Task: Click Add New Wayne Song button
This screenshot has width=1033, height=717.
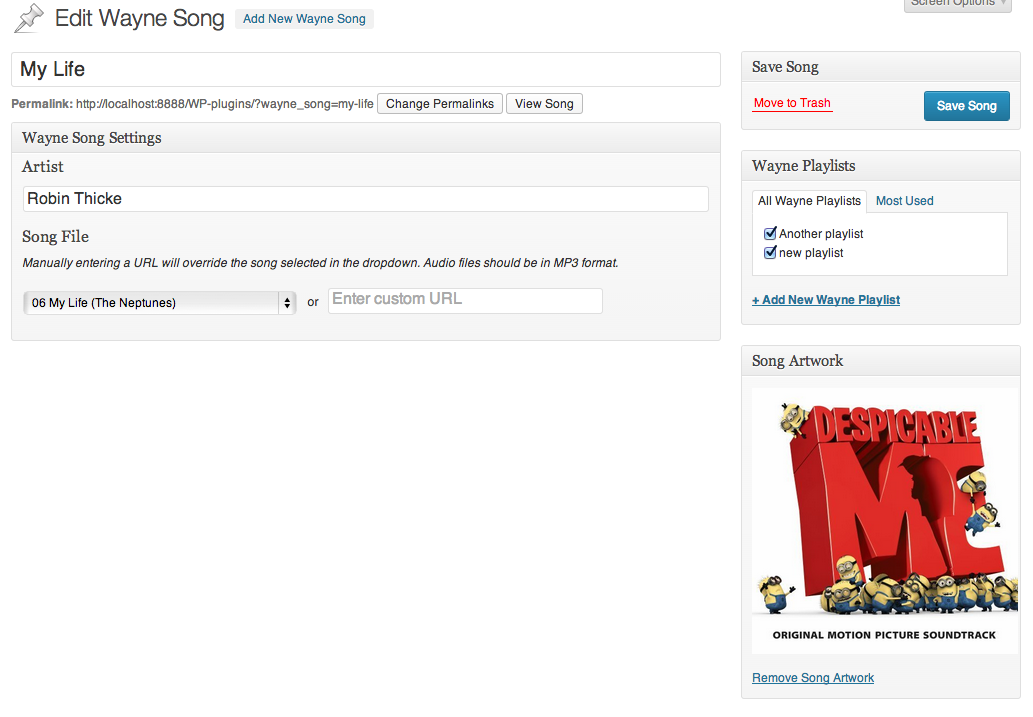Action: [304, 19]
